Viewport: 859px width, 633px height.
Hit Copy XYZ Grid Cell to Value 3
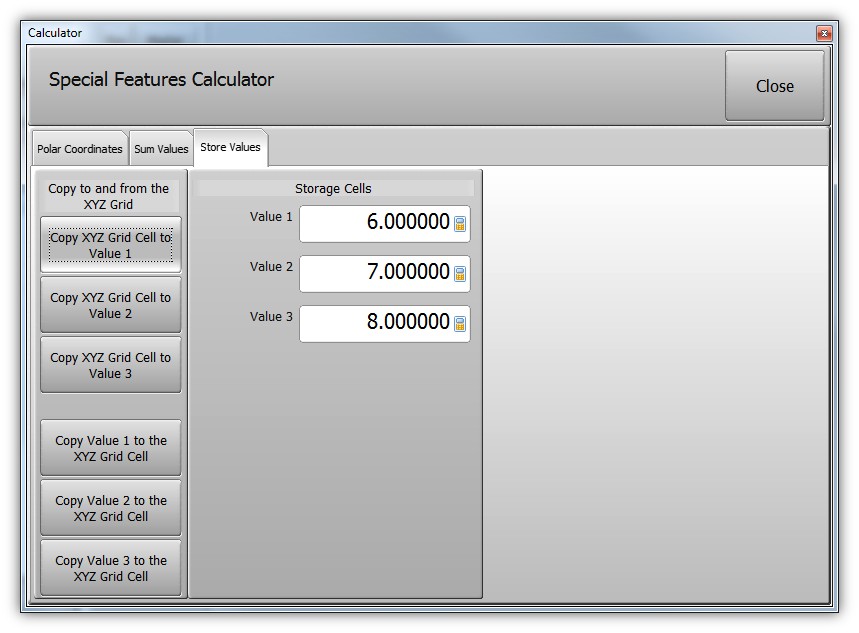[111, 365]
